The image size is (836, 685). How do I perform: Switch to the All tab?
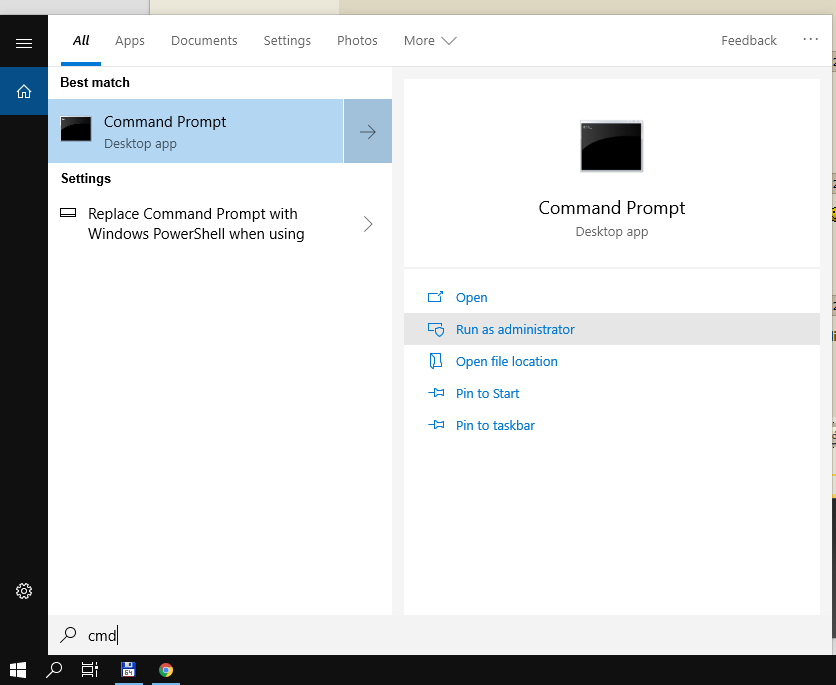pos(81,41)
